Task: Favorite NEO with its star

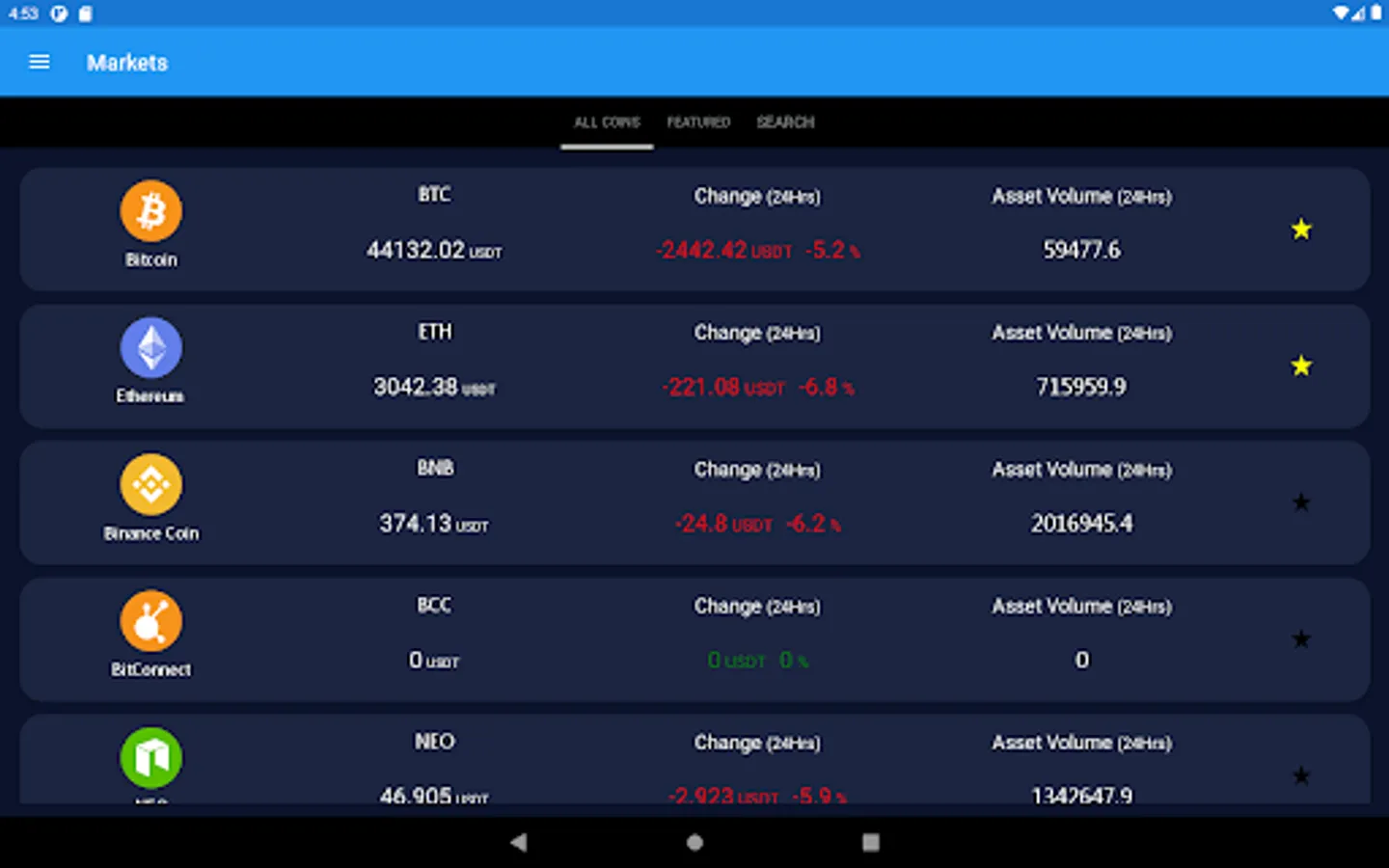Action: (x=1301, y=776)
